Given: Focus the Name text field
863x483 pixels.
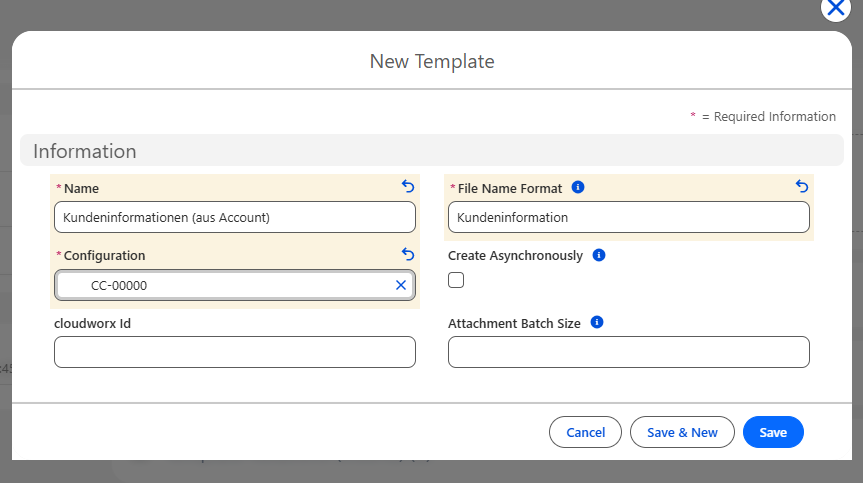Looking at the screenshot, I should (x=234, y=217).
